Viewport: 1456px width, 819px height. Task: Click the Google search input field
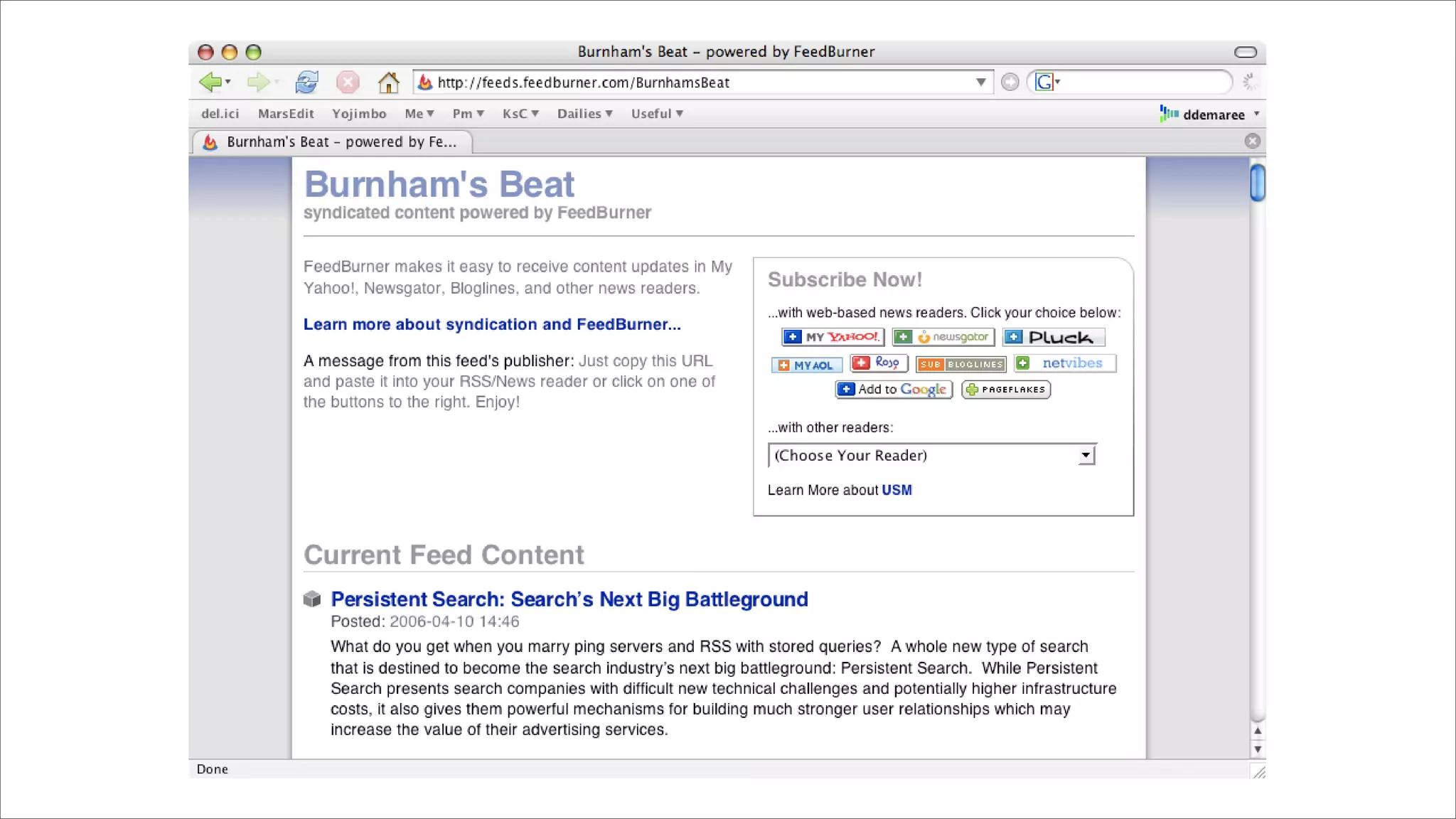point(1145,82)
